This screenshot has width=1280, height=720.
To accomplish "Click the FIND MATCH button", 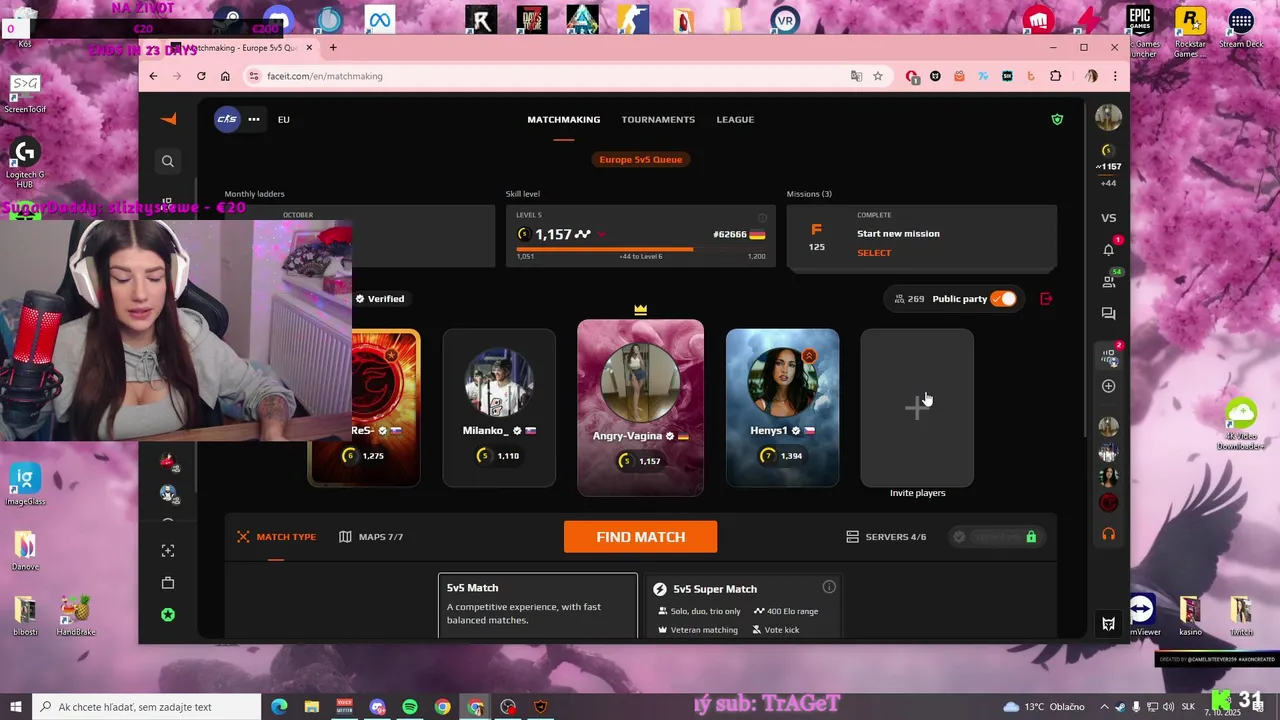I will point(640,537).
